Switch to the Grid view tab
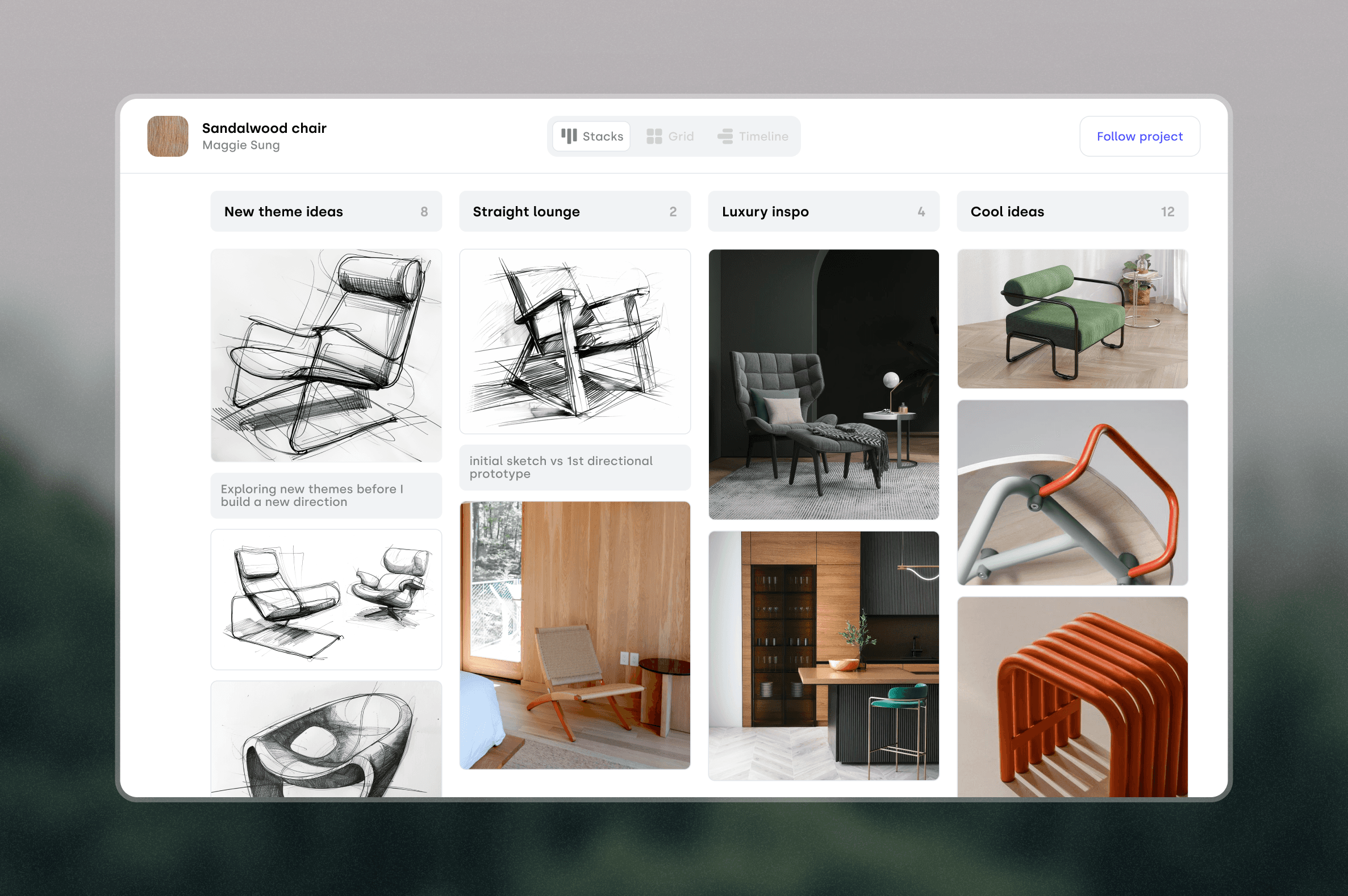This screenshot has width=1348, height=896. click(670, 136)
